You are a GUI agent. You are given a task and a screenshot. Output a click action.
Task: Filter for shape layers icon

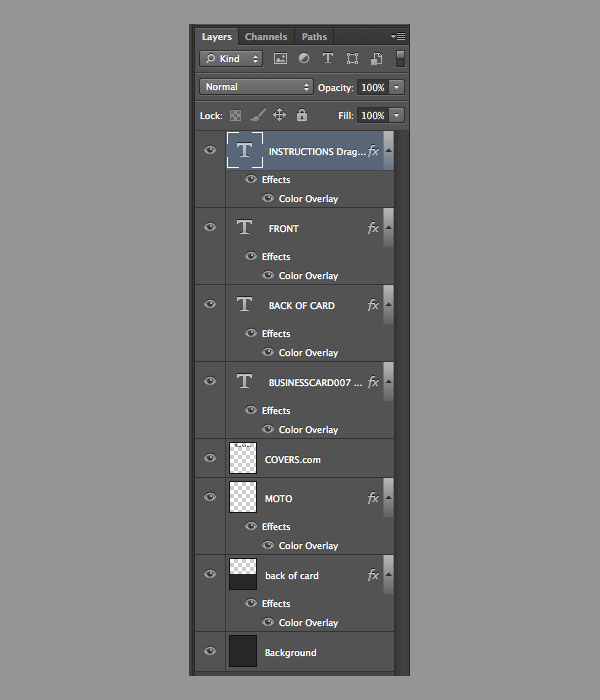[352, 58]
